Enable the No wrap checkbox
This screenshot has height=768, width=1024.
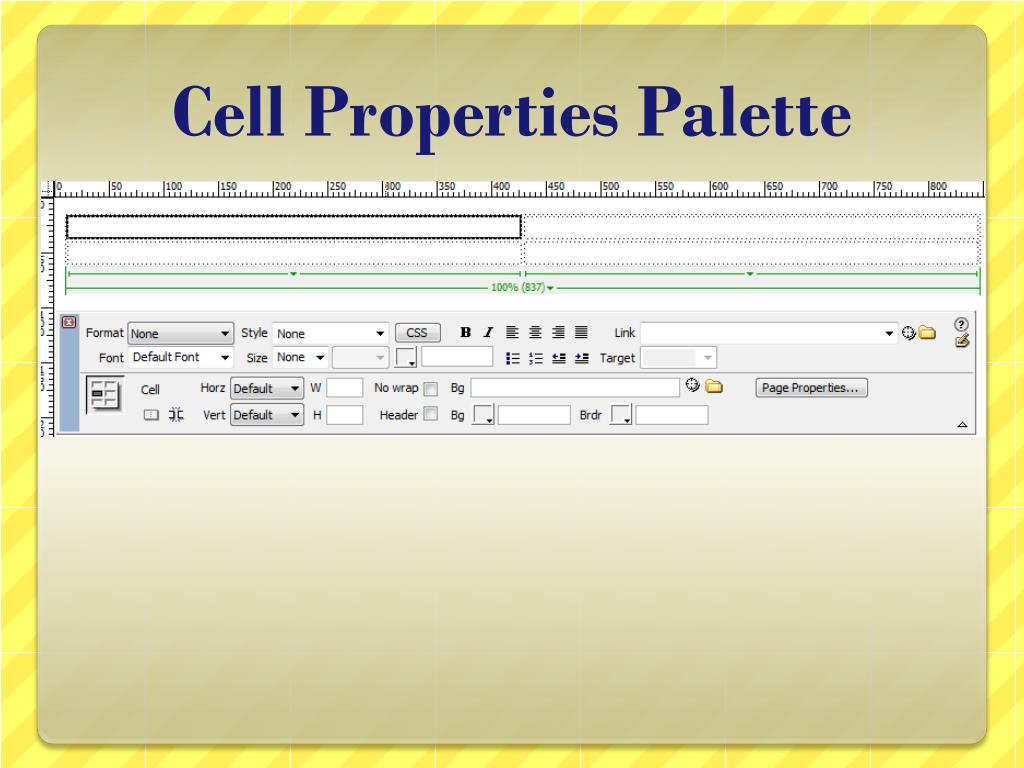tap(430, 389)
